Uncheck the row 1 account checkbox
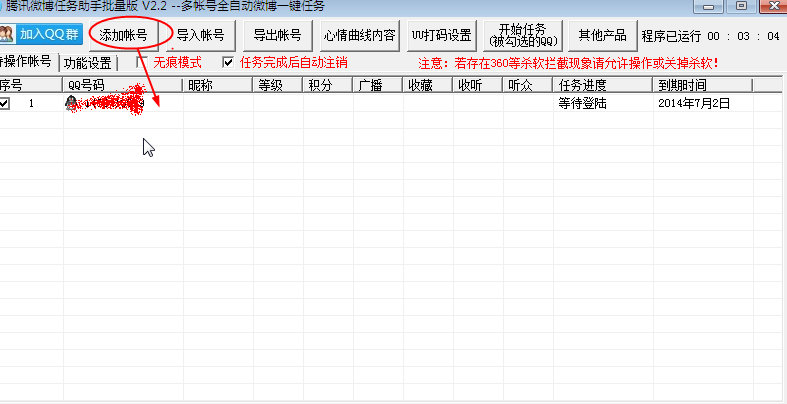This screenshot has width=787, height=404. click(5, 103)
